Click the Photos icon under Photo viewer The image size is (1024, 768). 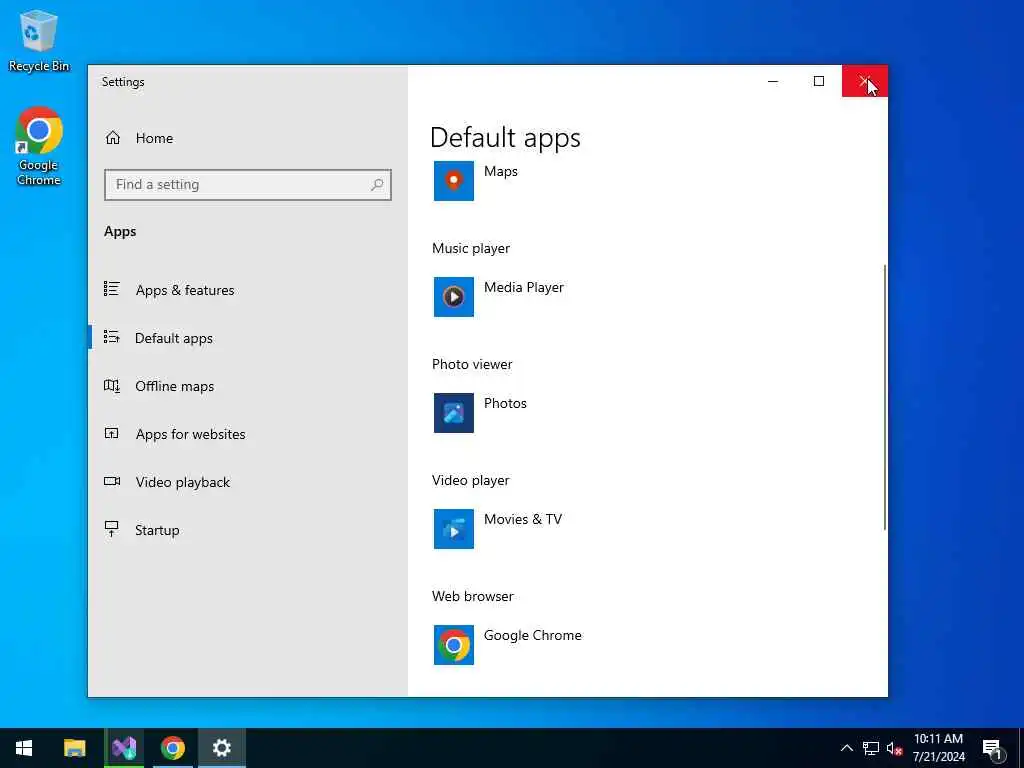(x=453, y=413)
